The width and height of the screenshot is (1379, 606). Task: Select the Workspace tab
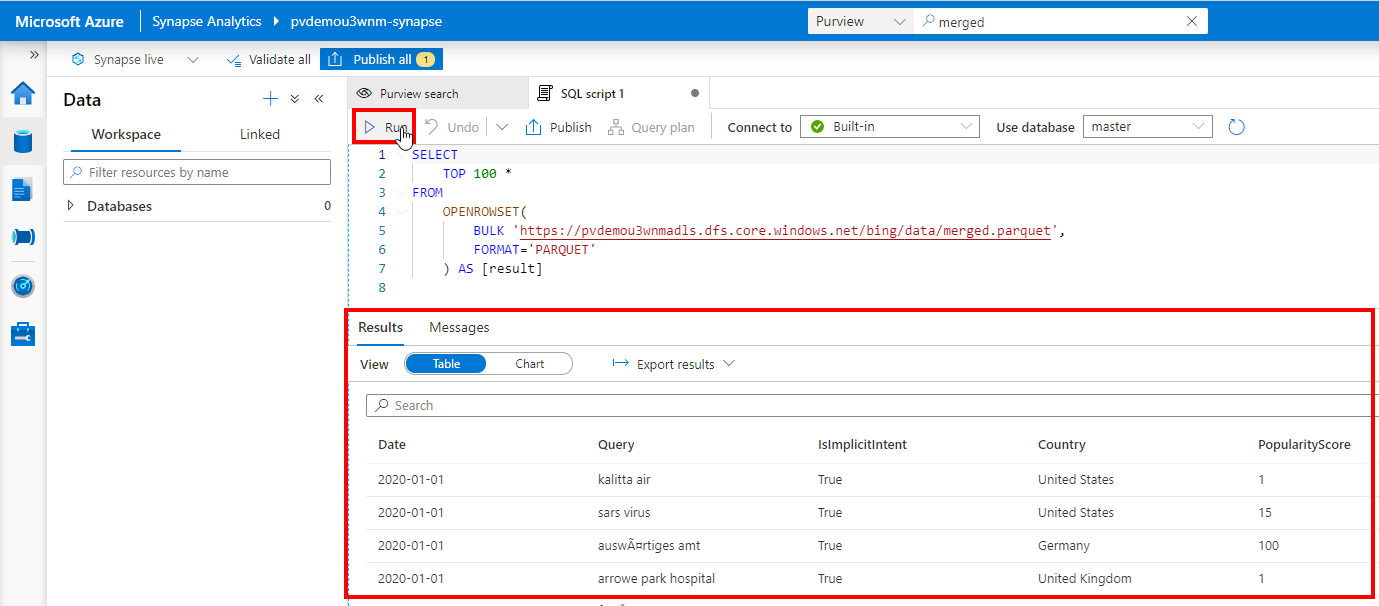126,134
